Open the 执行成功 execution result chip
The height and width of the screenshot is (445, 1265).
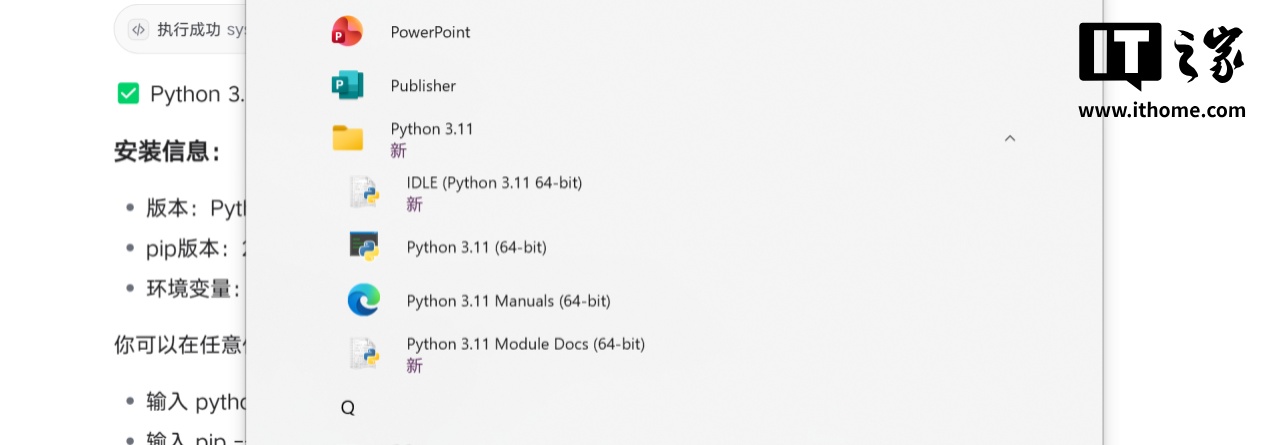188,29
